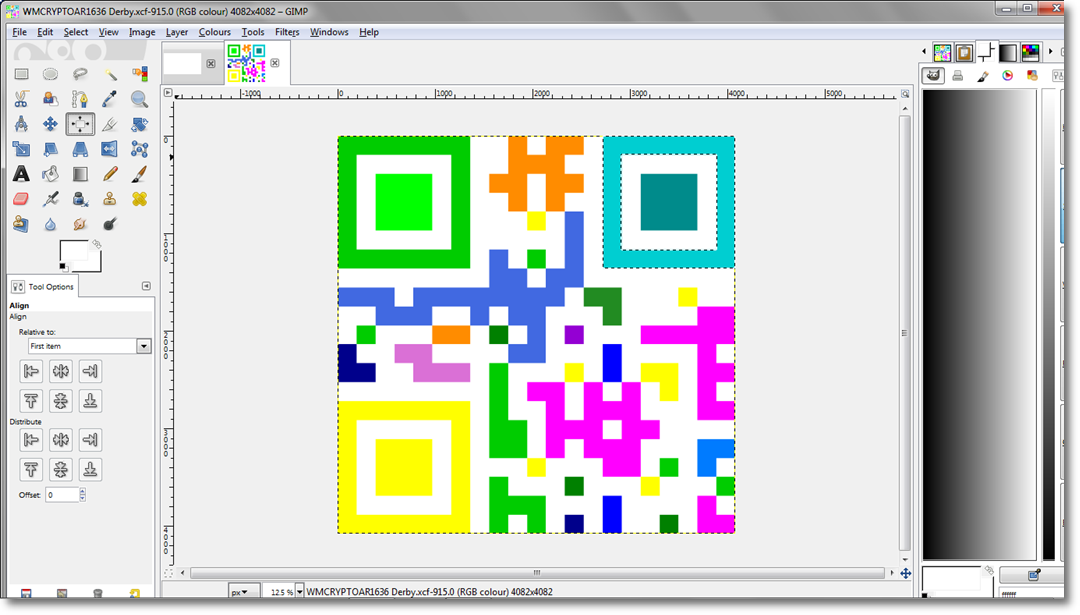Open the Filters menu
Viewport: 1080px width, 615px height.
(287, 32)
